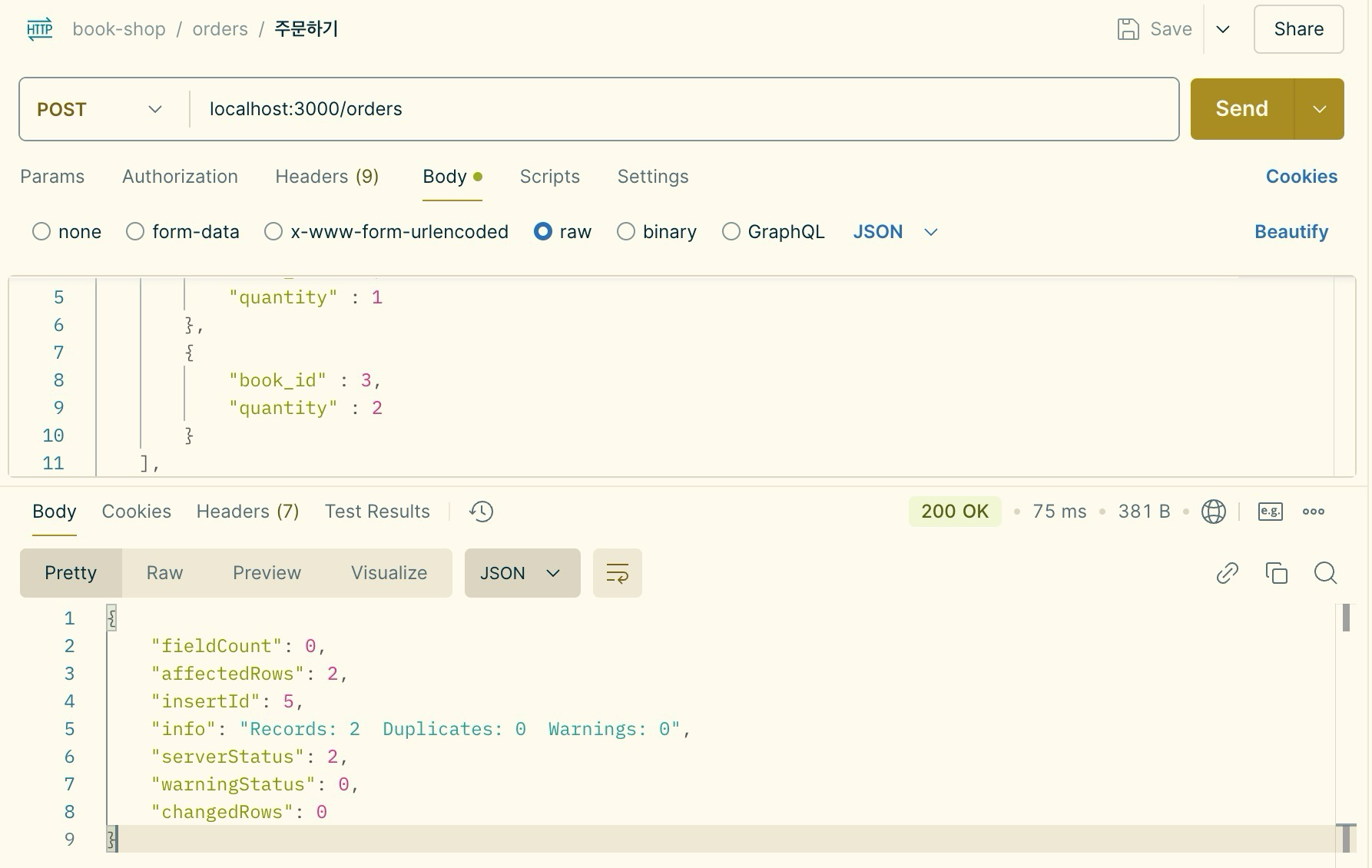
Task: Expand the Send options arrow
Action: pos(1320,109)
